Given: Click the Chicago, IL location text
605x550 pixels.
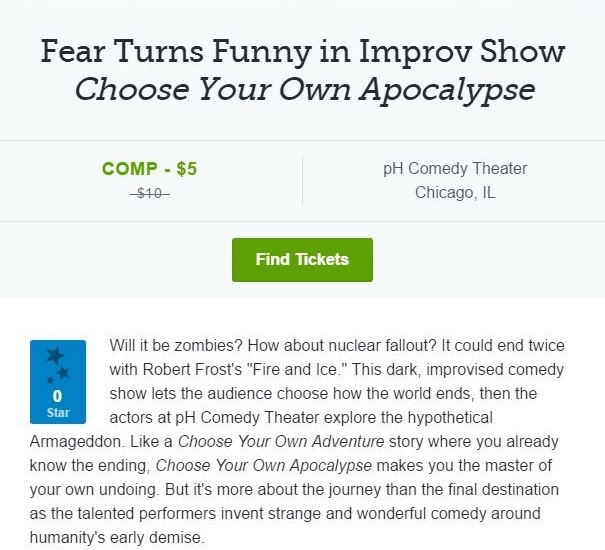Looking at the screenshot, I should 455,192.
